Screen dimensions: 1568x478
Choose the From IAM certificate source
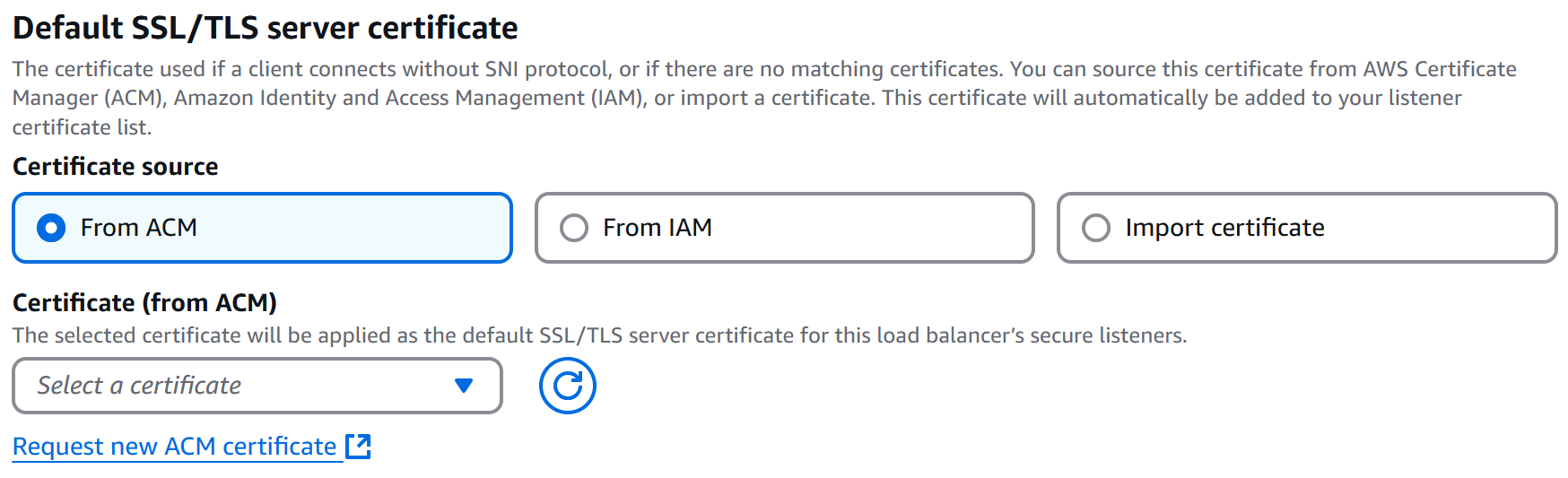[x=784, y=228]
